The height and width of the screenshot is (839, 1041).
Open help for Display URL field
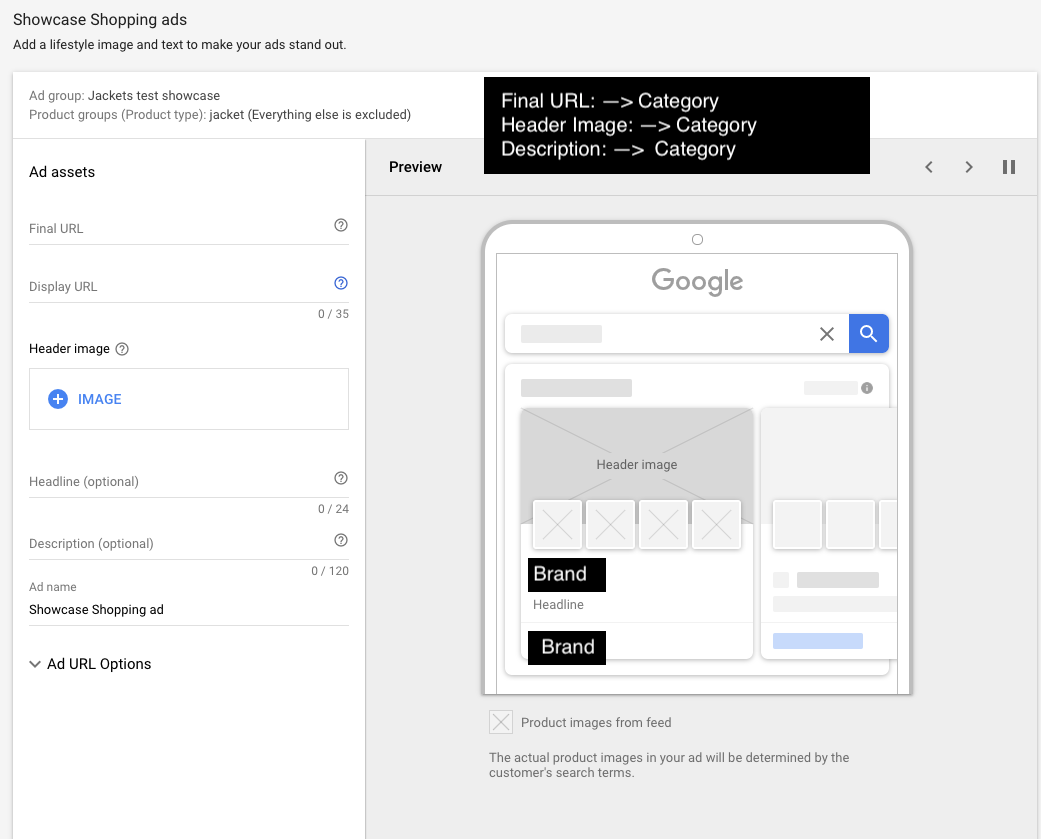click(x=341, y=283)
